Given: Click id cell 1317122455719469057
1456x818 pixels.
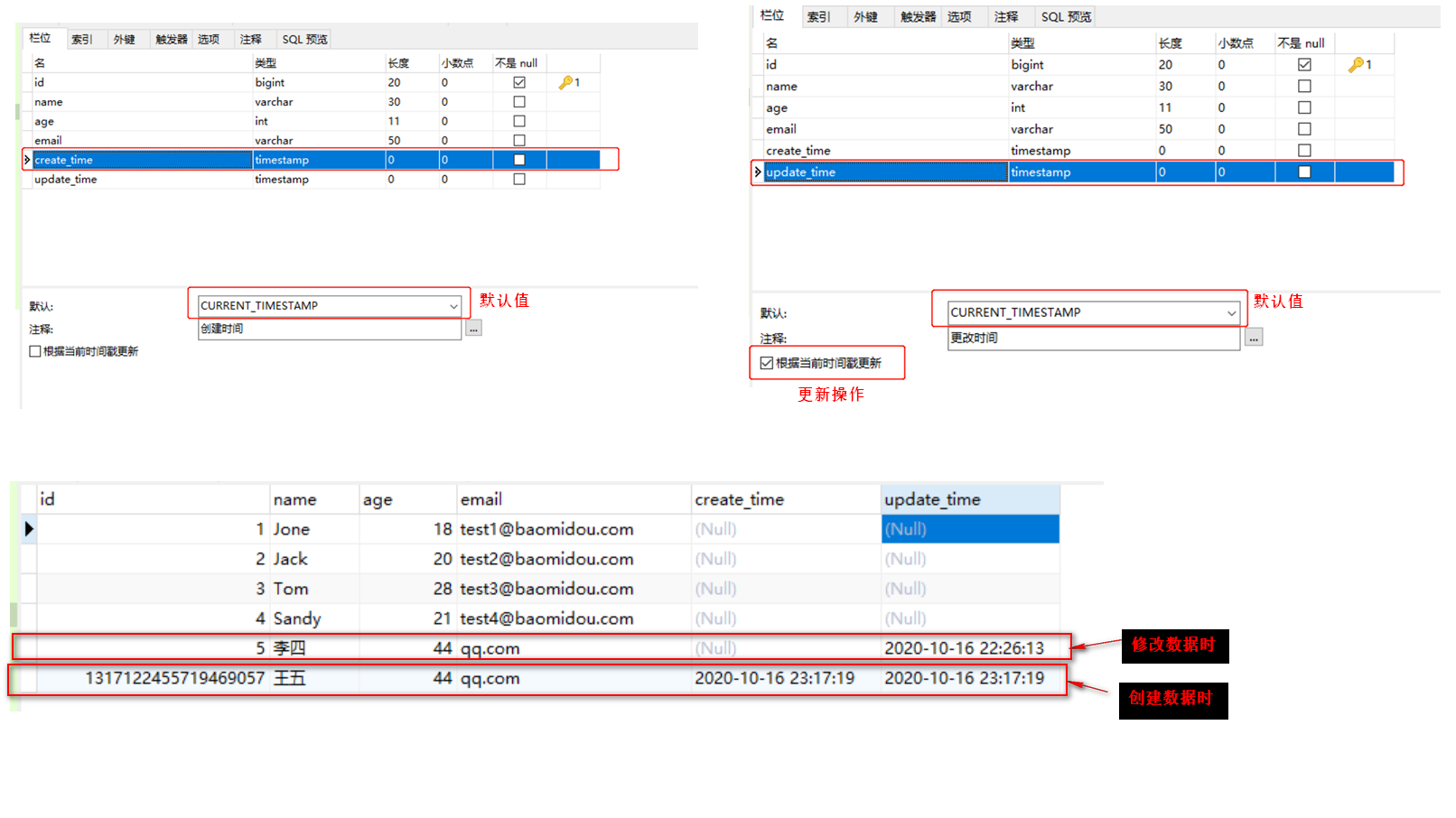Looking at the screenshot, I should click(153, 678).
